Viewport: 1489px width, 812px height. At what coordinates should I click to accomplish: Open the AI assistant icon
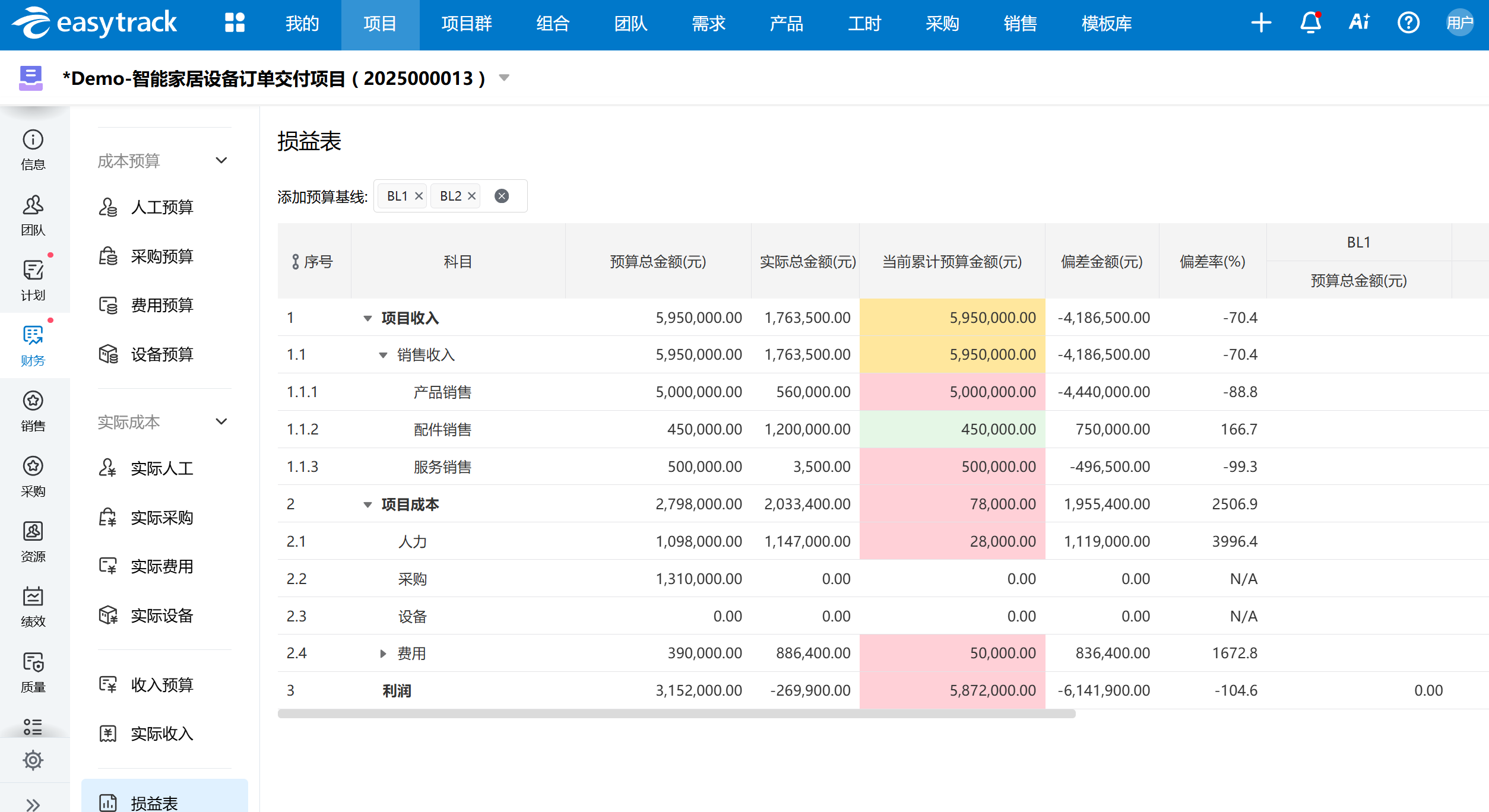1359,23
